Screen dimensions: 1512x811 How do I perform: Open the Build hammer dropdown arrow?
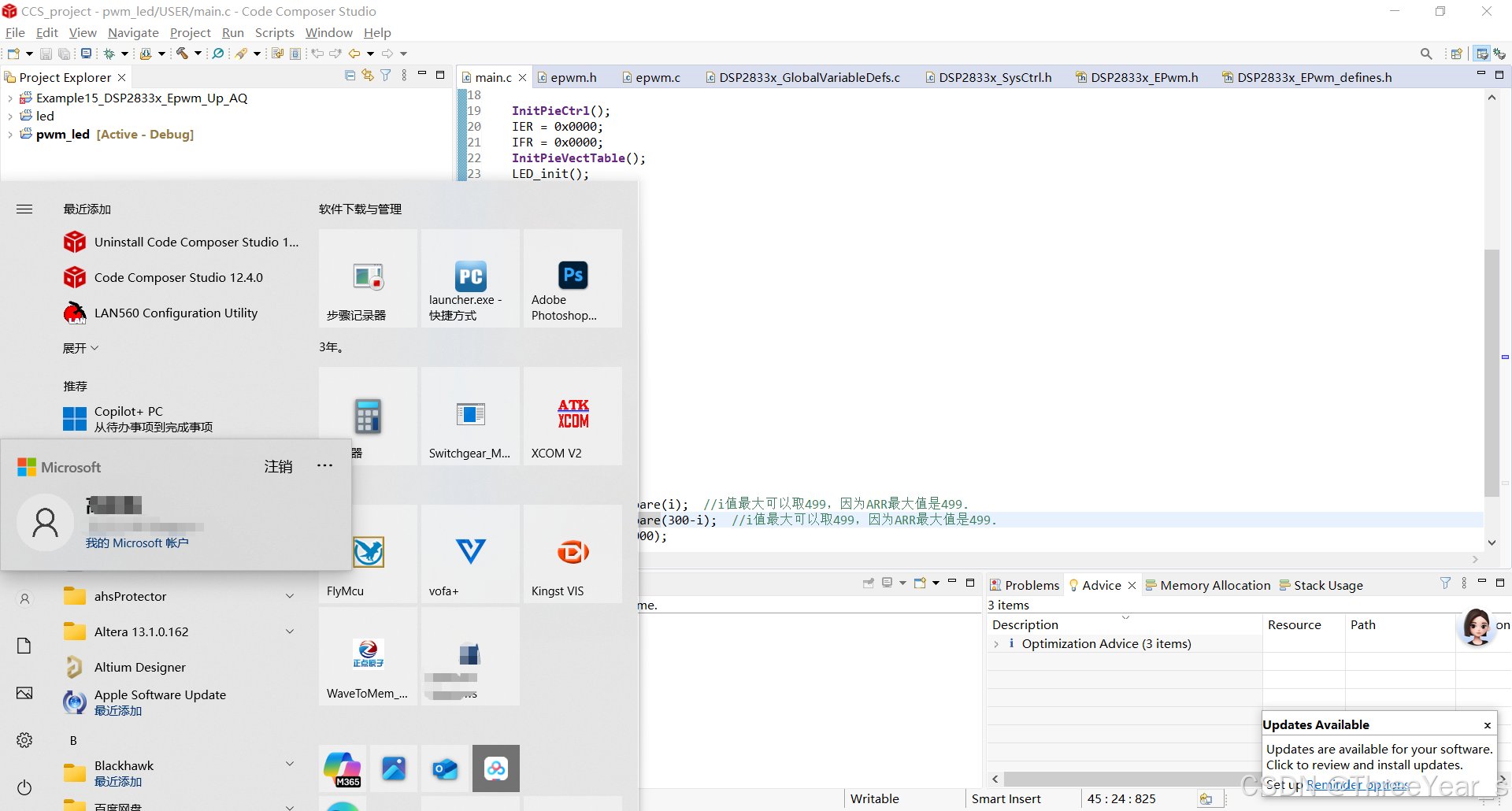coord(197,54)
